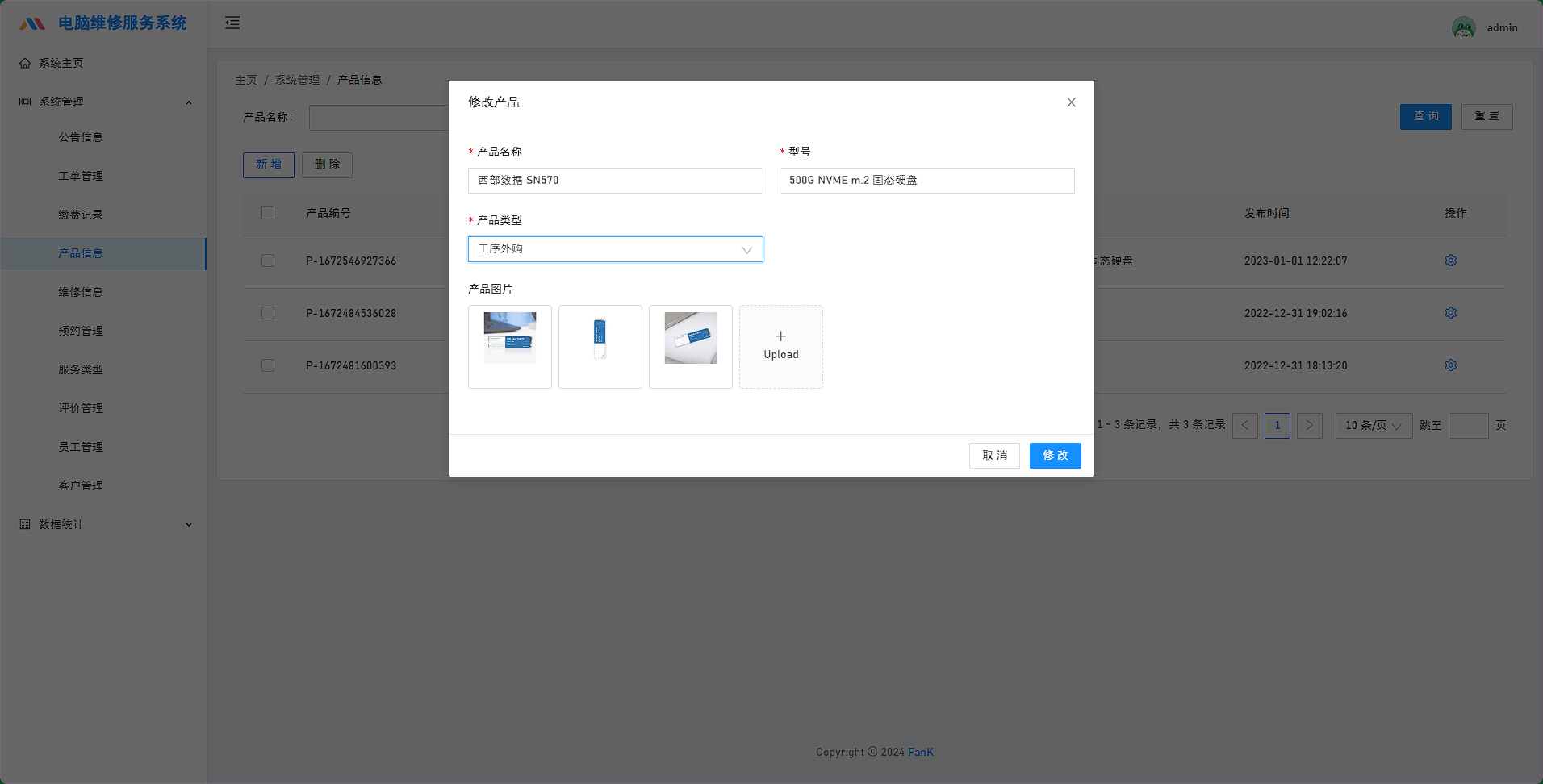Screen dimensions: 1543x784
Task: Click the admin avatar icon
Action: (1464, 28)
